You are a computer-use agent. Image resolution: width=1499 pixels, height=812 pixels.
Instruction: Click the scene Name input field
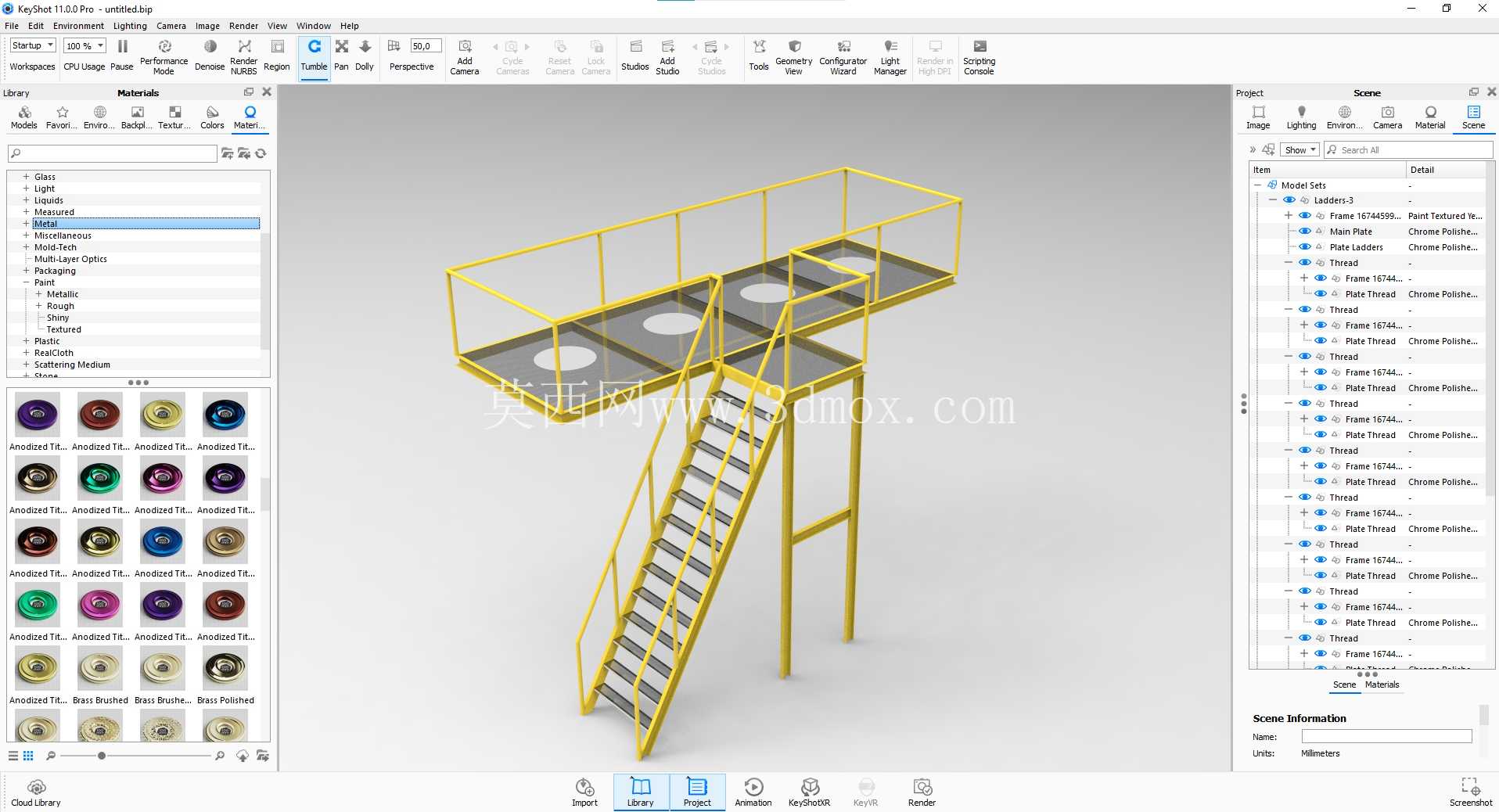click(x=1386, y=737)
